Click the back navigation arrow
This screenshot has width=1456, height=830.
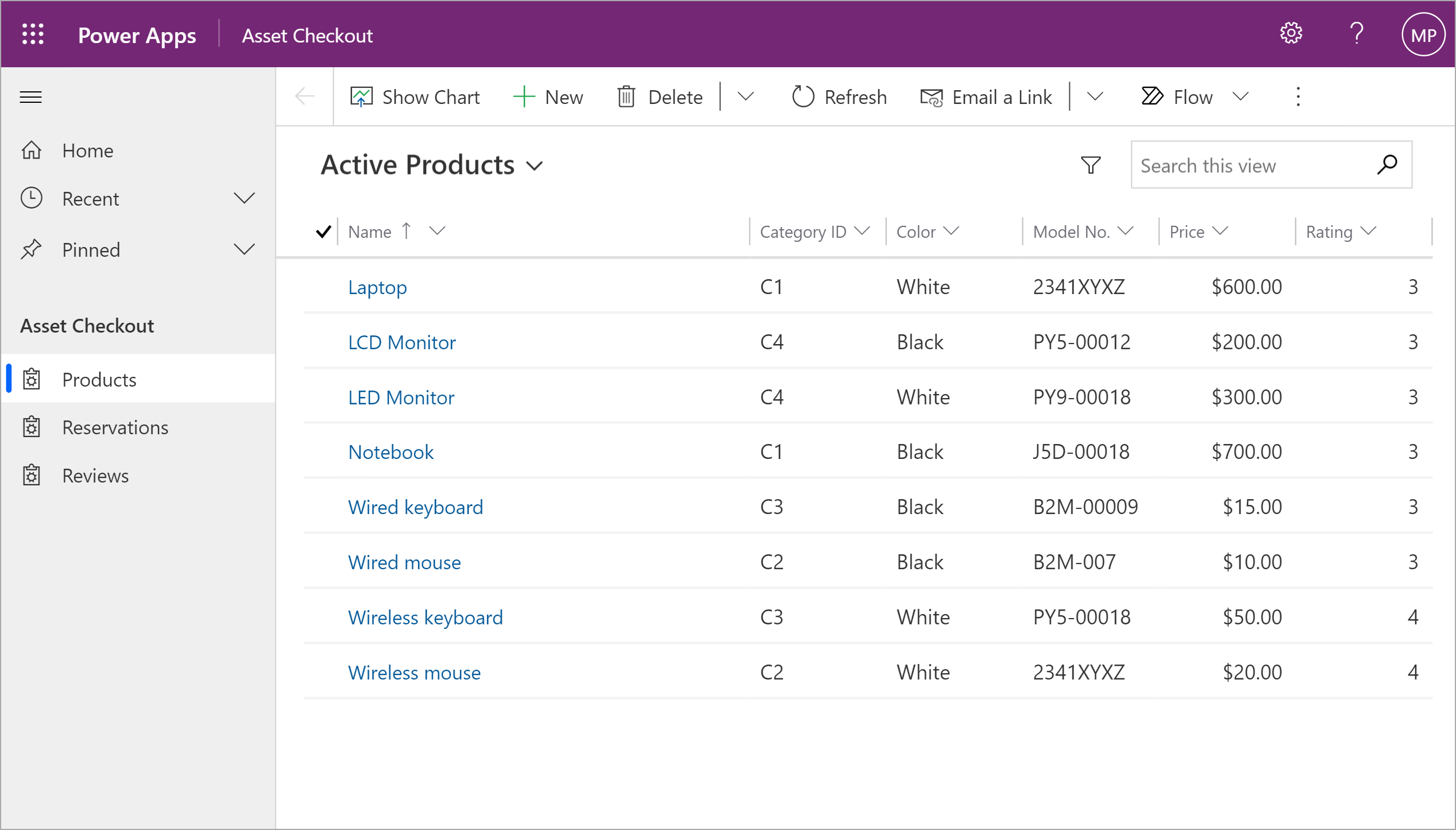(305, 97)
